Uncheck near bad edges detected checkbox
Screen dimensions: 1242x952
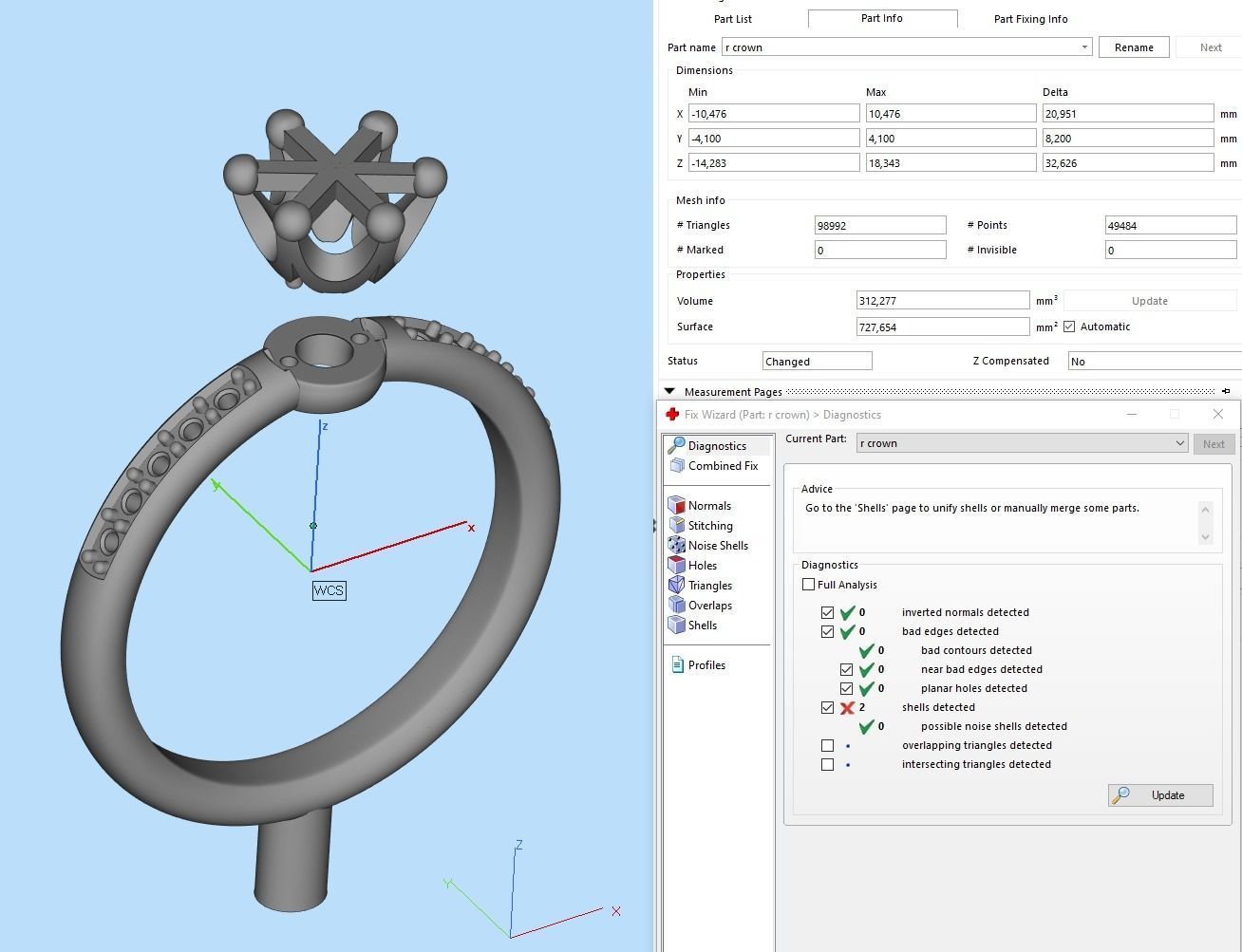click(846, 669)
